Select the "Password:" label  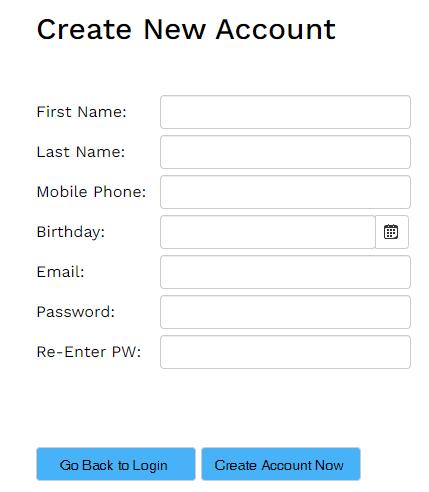76,312
